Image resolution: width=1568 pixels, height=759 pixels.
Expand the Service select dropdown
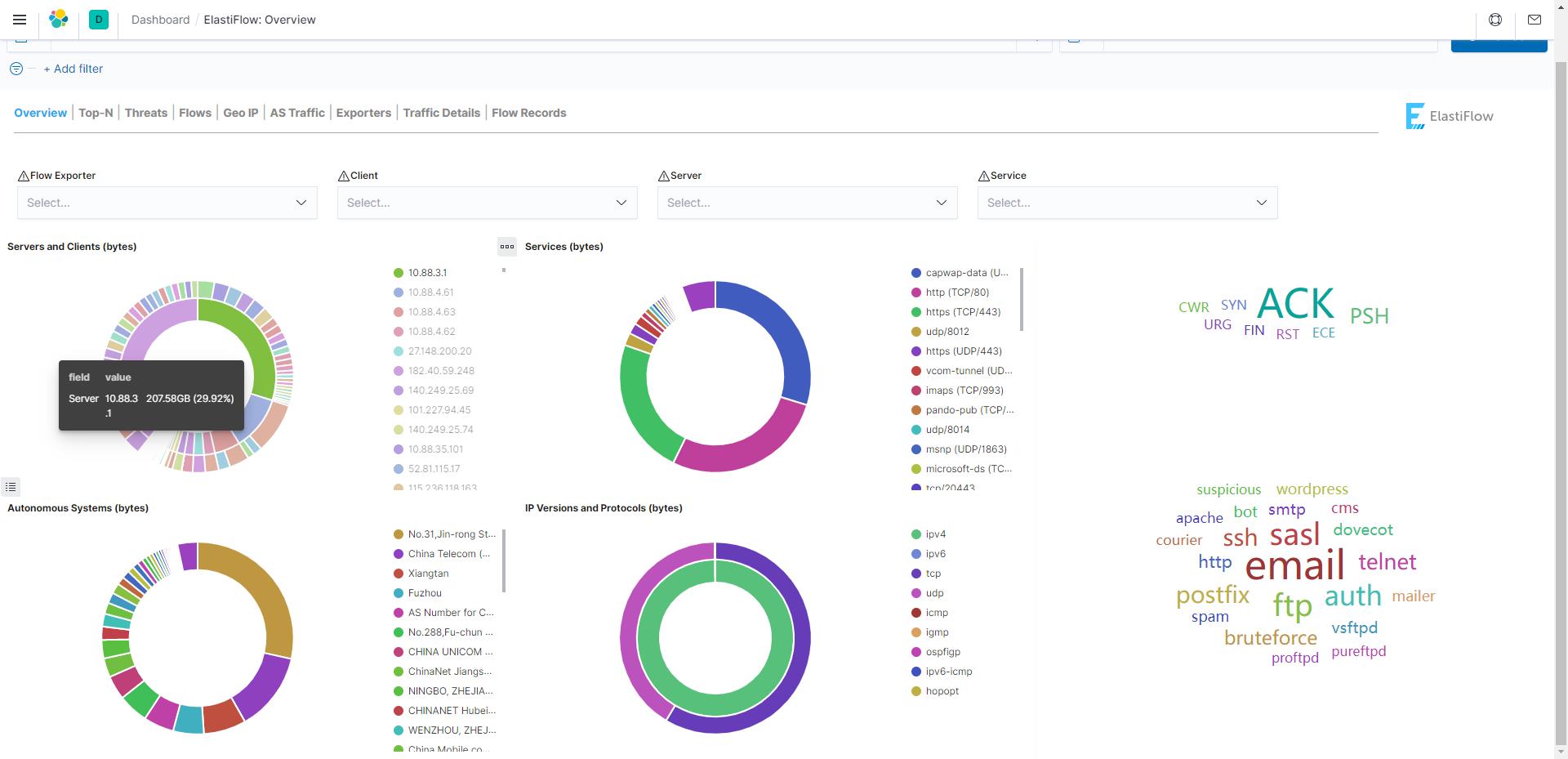pyautogui.click(x=1128, y=203)
